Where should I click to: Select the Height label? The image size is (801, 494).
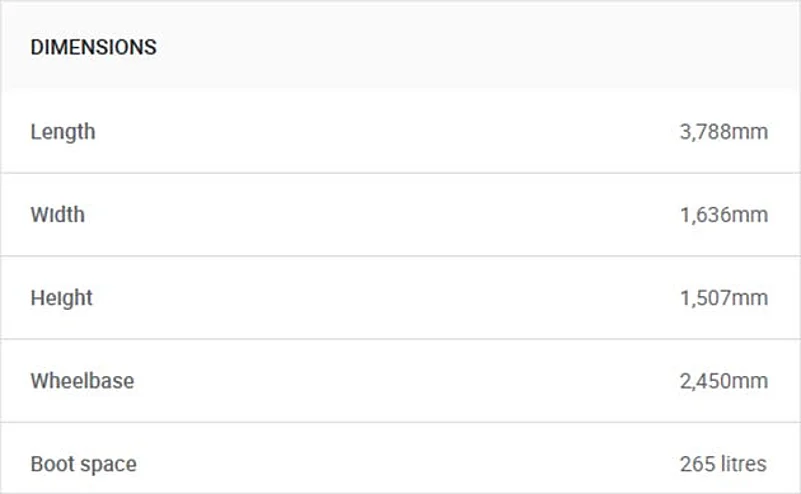coord(61,297)
